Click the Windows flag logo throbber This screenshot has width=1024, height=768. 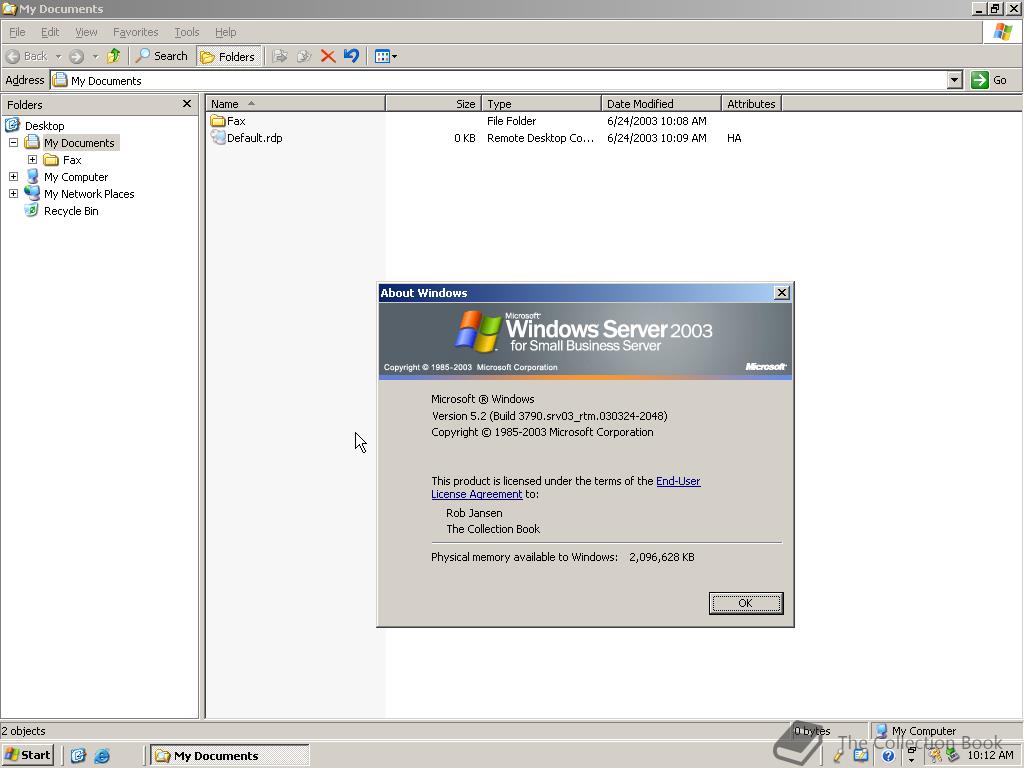1002,32
